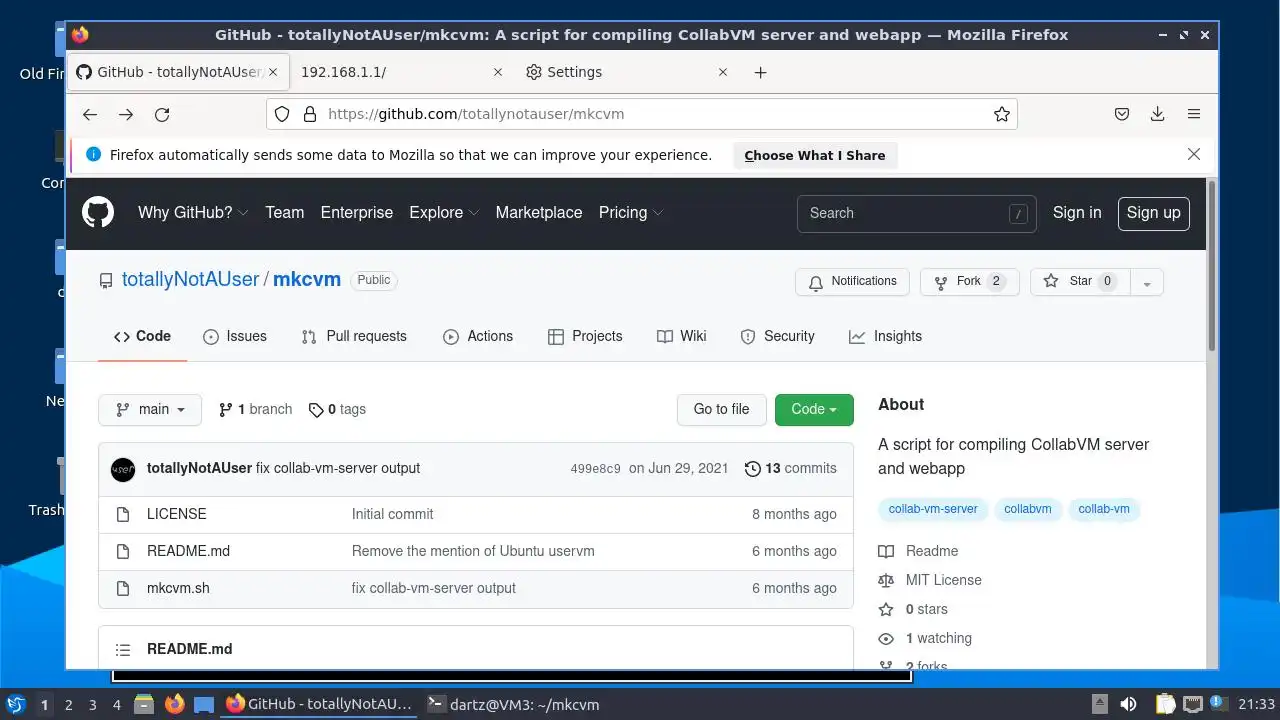This screenshot has height=720, width=1280.
Task: Close the Settings tab
Action: point(723,72)
